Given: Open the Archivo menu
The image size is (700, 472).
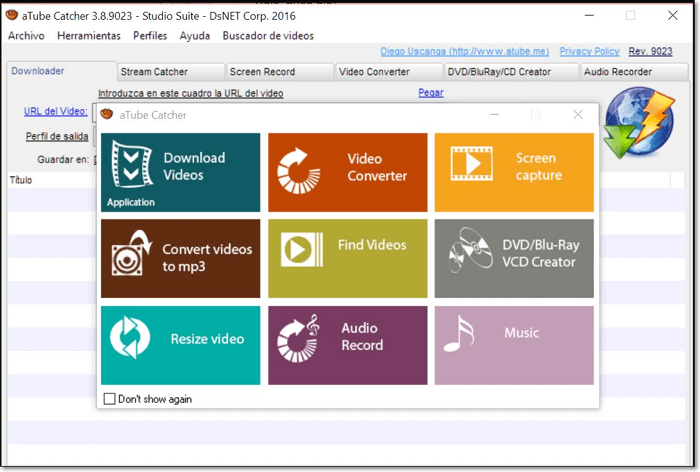Looking at the screenshot, I should tap(26, 36).
